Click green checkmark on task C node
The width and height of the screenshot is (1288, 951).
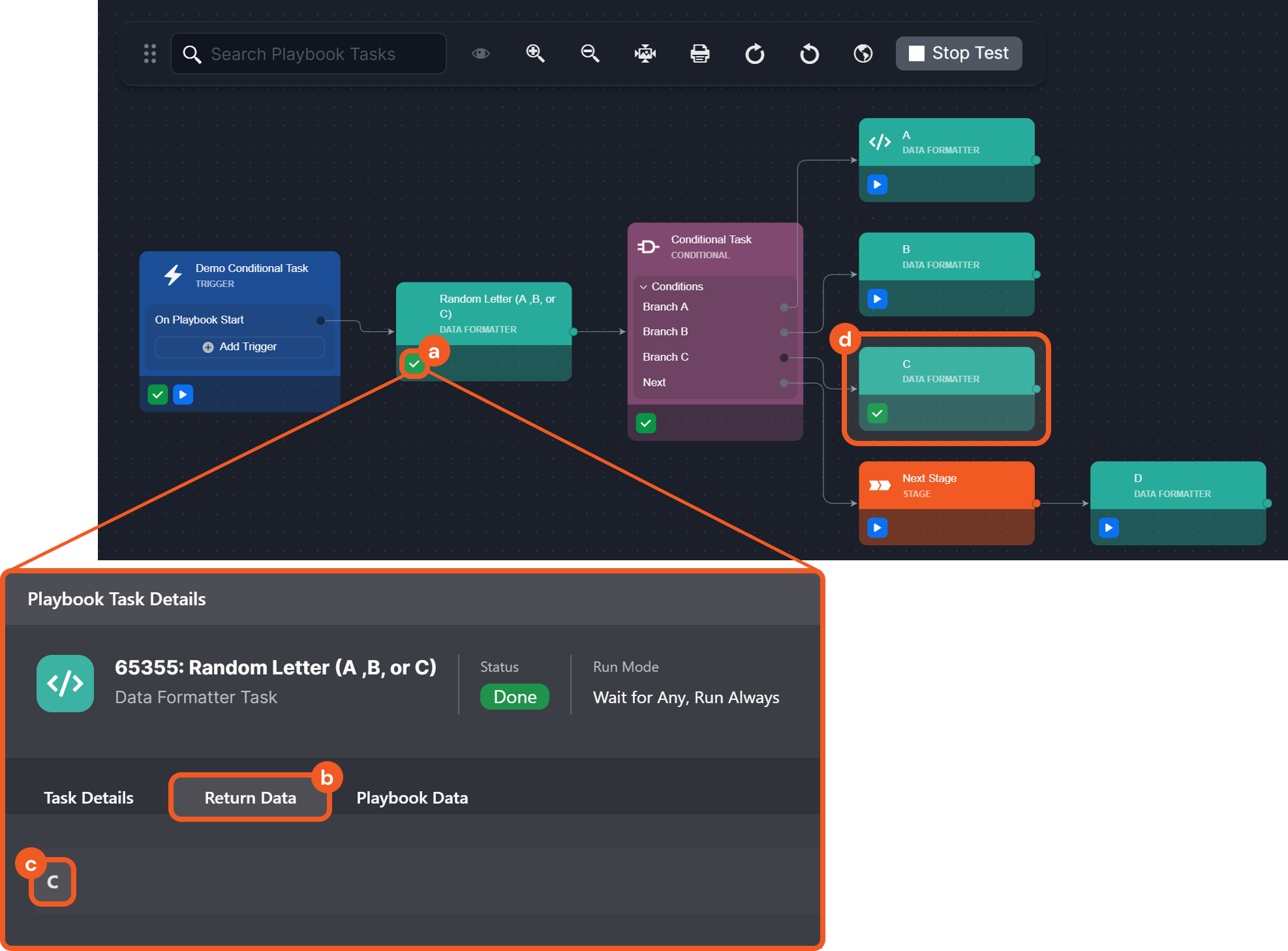pyautogui.click(x=878, y=414)
